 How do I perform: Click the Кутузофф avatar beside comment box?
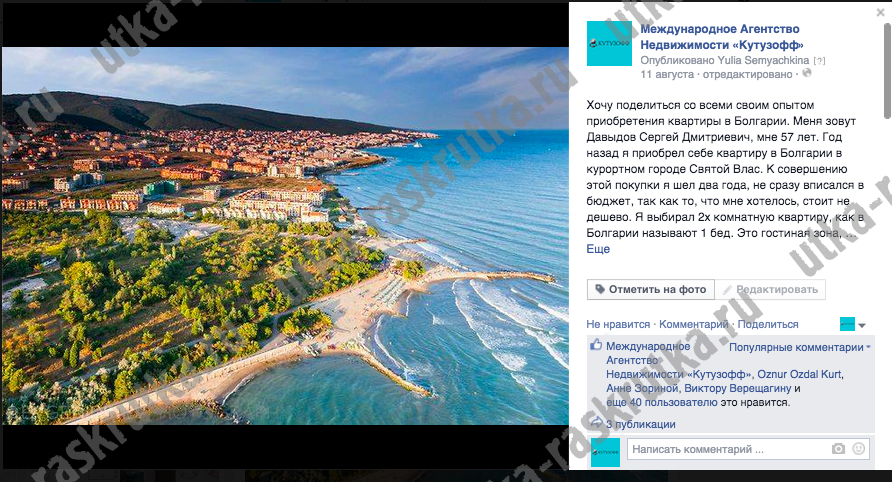[x=605, y=452]
